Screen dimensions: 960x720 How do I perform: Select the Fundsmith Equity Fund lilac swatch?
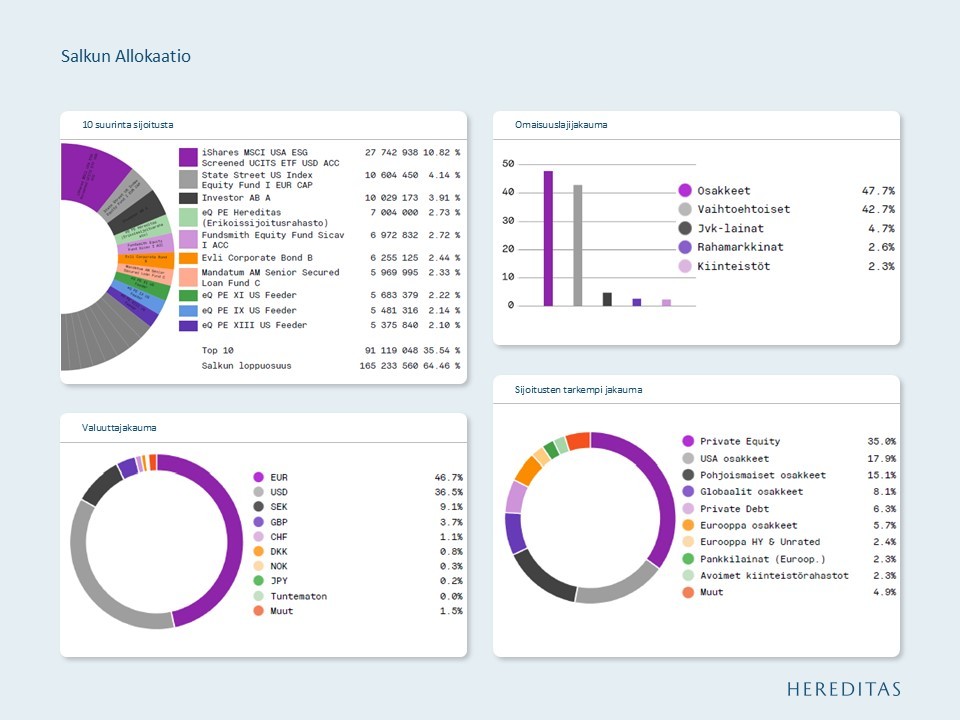coord(188,239)
